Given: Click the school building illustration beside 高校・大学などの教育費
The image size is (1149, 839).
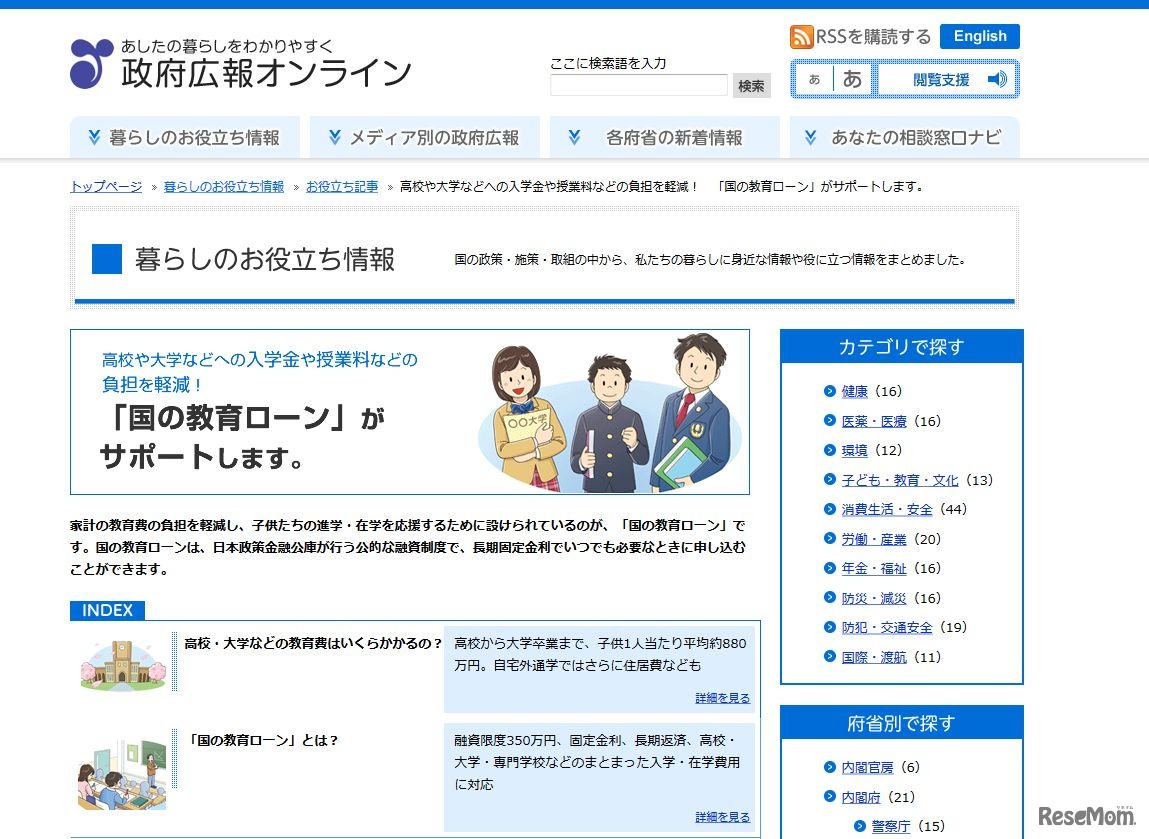Looking at the screenshot, I should (x=121, y=662).
